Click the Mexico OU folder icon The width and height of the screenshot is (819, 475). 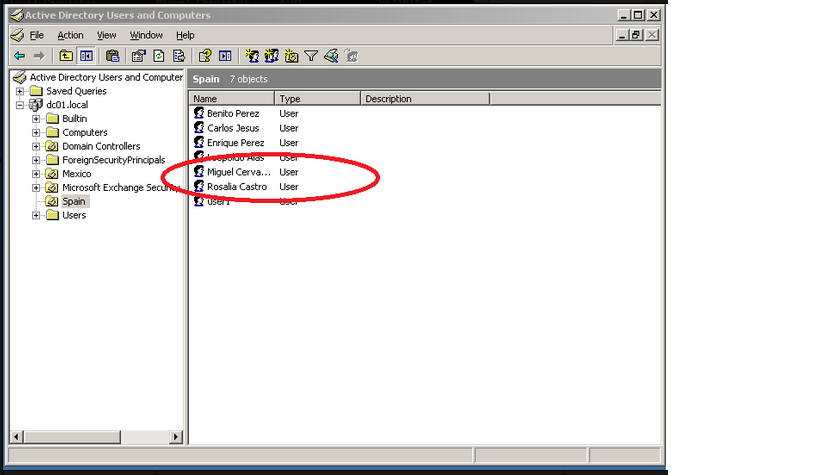click(52, 173)
